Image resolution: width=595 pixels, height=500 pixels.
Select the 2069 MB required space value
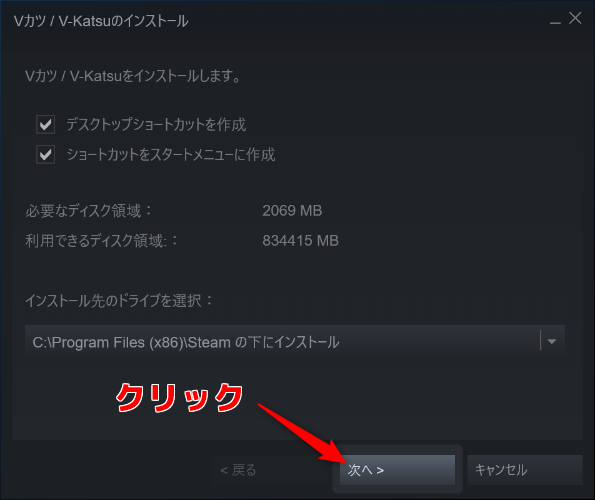pos(292,211)
